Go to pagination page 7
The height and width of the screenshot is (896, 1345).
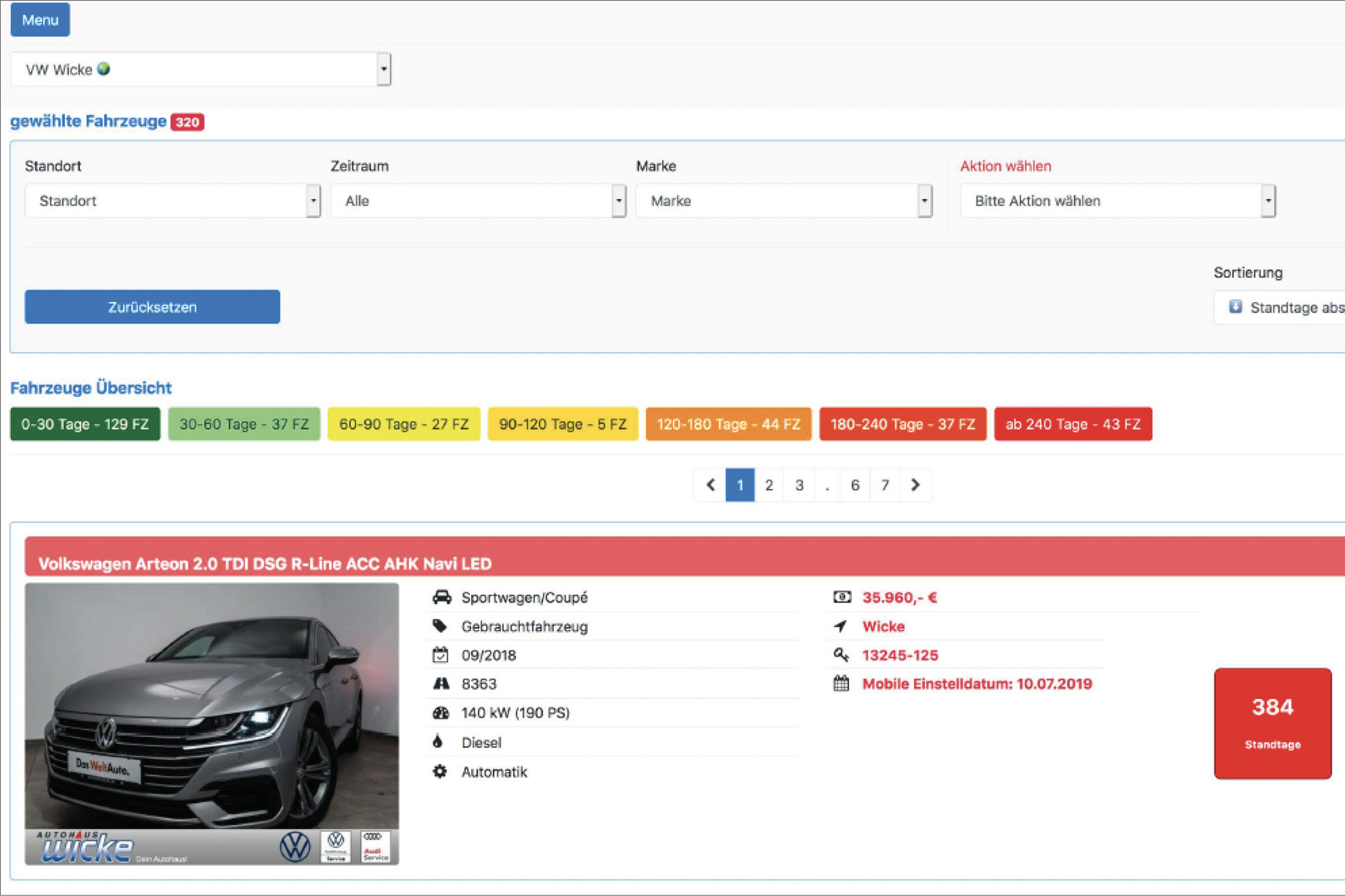click(885, 485)
